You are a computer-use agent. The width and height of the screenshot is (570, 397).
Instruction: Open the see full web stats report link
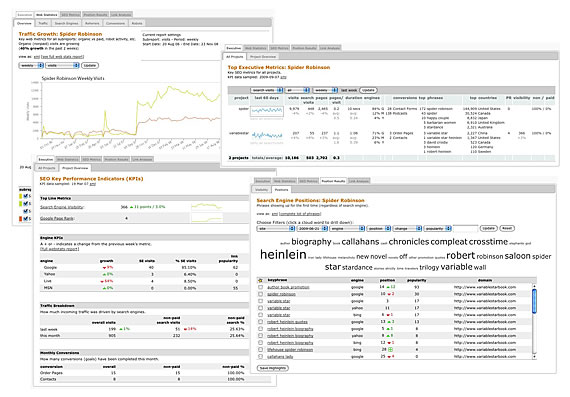click(63, 57)
